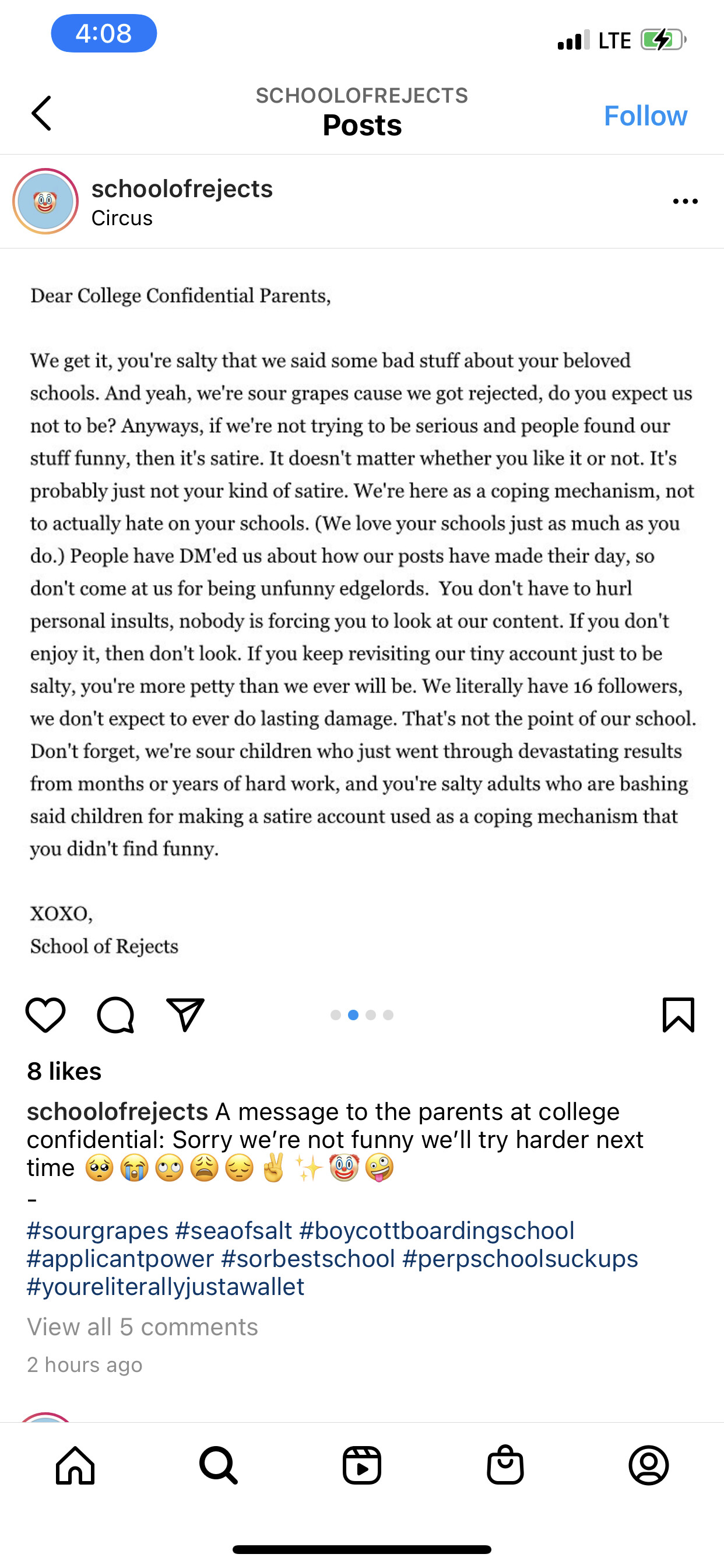This screenshot has height=1568, width=724.
Task: Open the Reels tab
Action: (x=362, y=1465)
